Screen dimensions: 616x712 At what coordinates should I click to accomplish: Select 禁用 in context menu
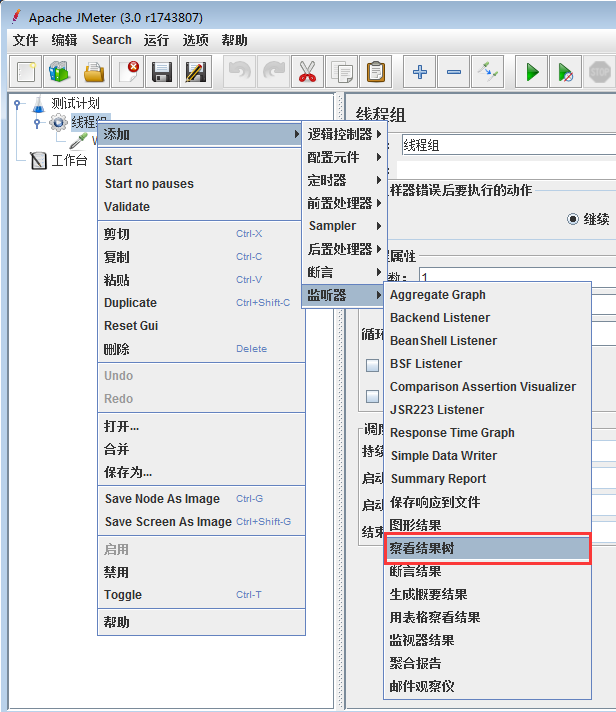tap(202, 572)
